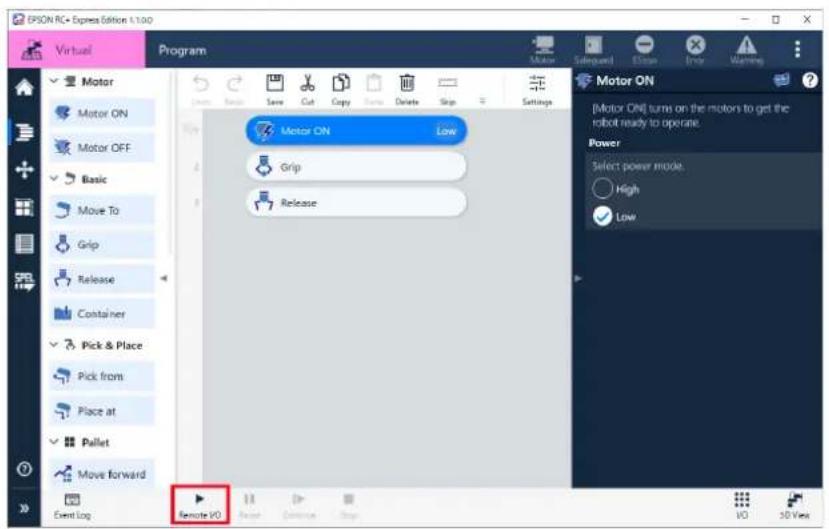The height and width of the screenshot is (529, 829).
Task: Click the Redo toolbar icon
Action: (x=234, y=89)
